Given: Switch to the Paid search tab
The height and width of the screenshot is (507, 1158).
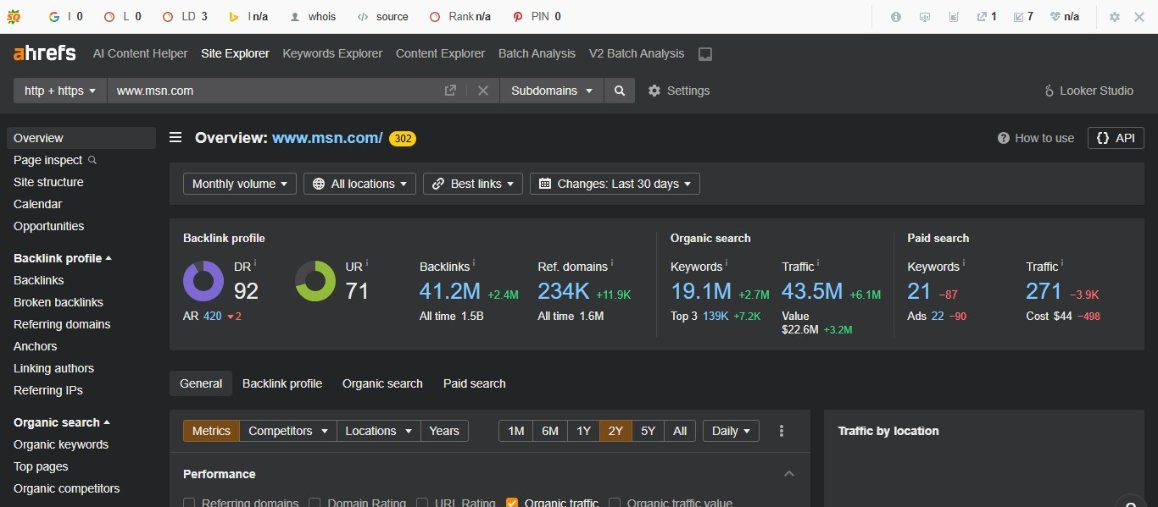Looking at the screenshot, I should 474,384.
